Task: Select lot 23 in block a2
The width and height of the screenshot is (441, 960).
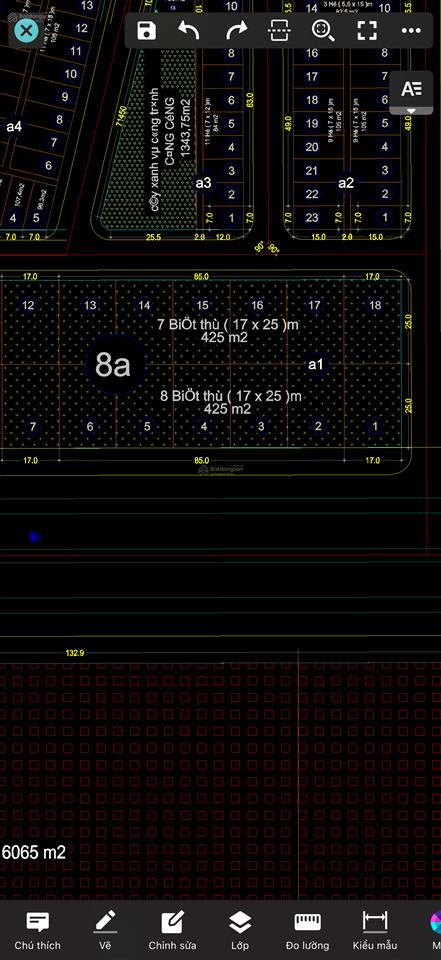Action: click(x=312, y=217)
